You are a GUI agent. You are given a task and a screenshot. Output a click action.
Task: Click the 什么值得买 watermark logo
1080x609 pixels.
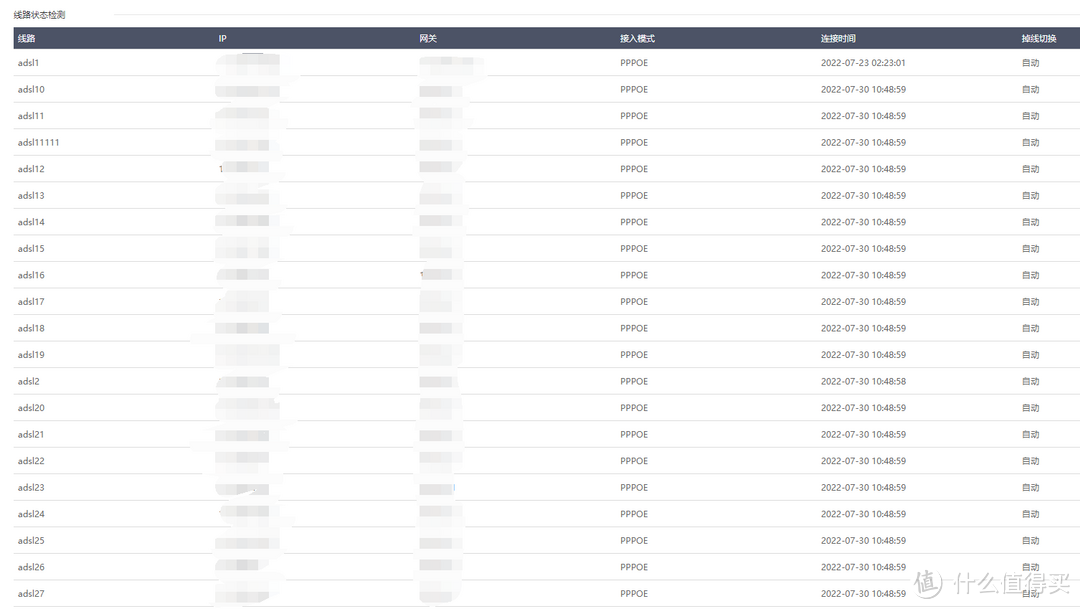pyautogui.click(x=992, y=581)
